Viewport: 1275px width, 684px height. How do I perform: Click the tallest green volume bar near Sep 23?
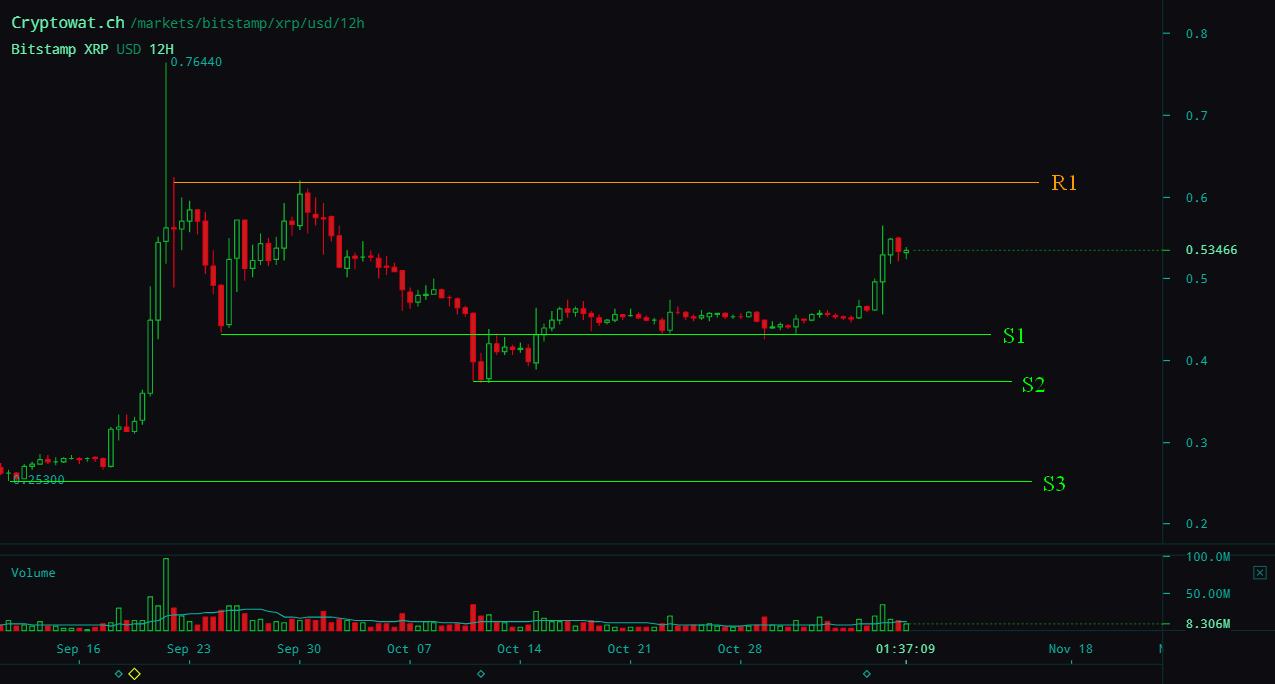click(x=166, y=595)
